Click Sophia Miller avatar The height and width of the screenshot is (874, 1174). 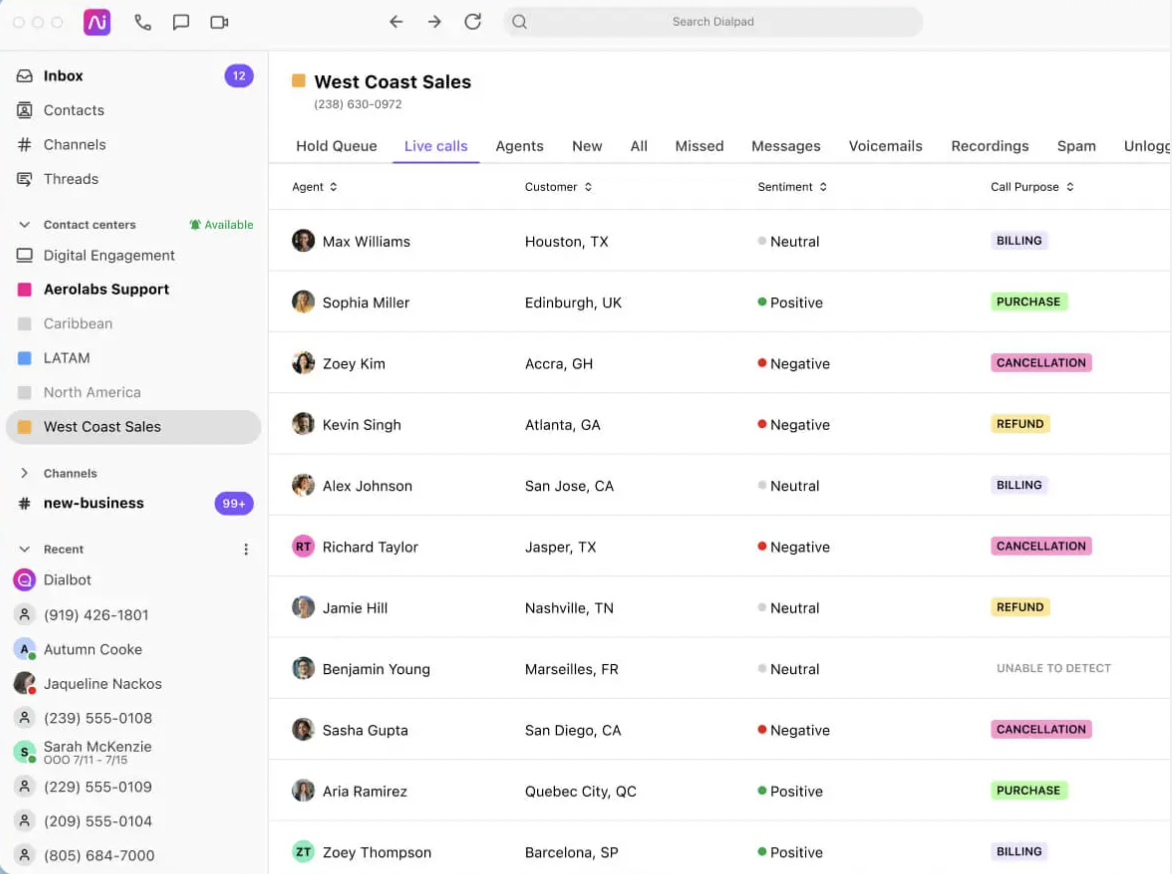(303, 302)
